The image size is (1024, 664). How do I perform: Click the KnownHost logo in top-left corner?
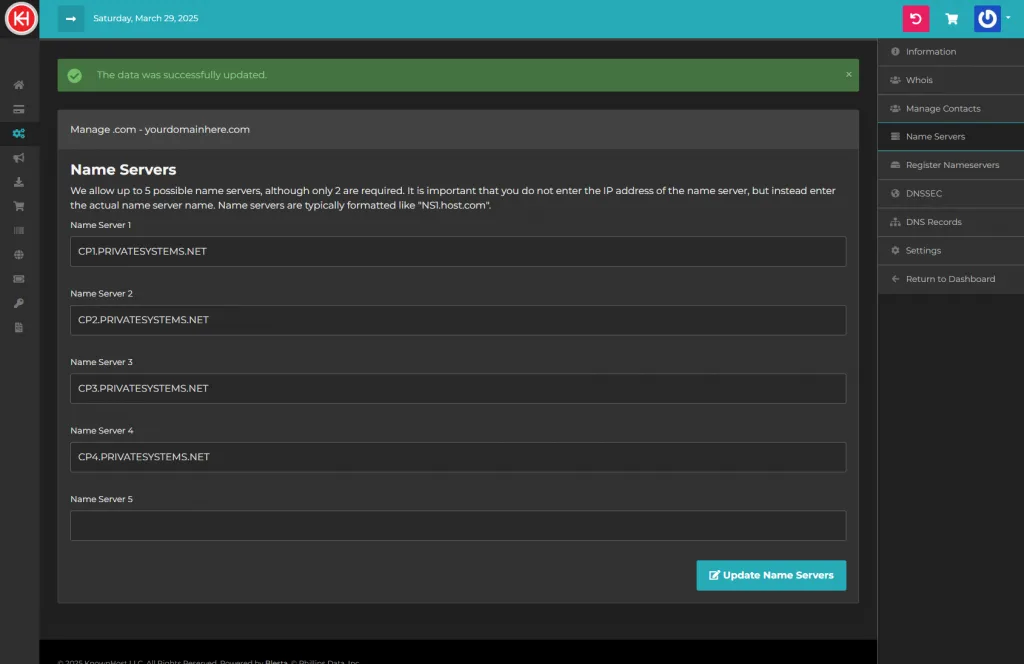click(20, 19)
